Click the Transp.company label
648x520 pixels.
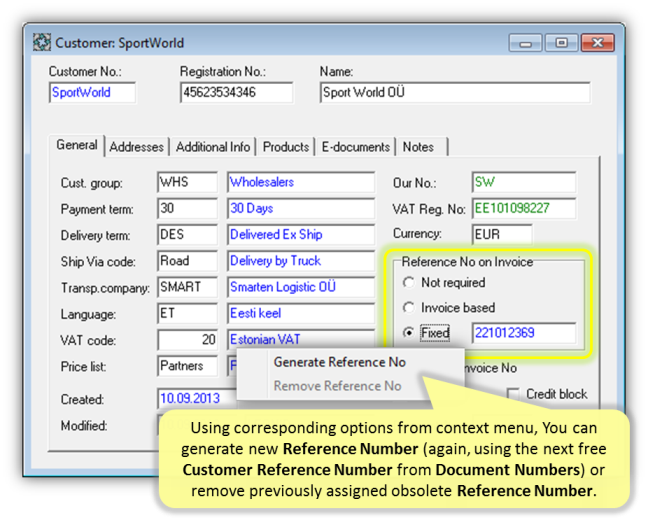tap(105, 288)
